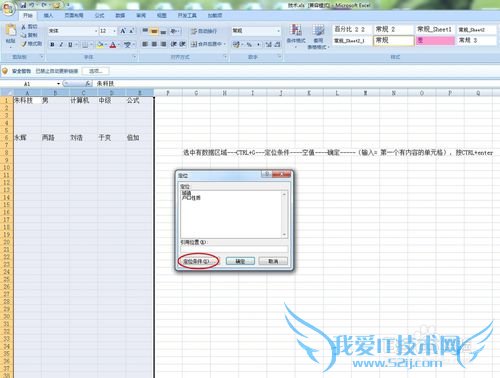The height and width of the screenshot is (378, 500).
Task: Toggle underline with the U button
Action: pos(70,44)
